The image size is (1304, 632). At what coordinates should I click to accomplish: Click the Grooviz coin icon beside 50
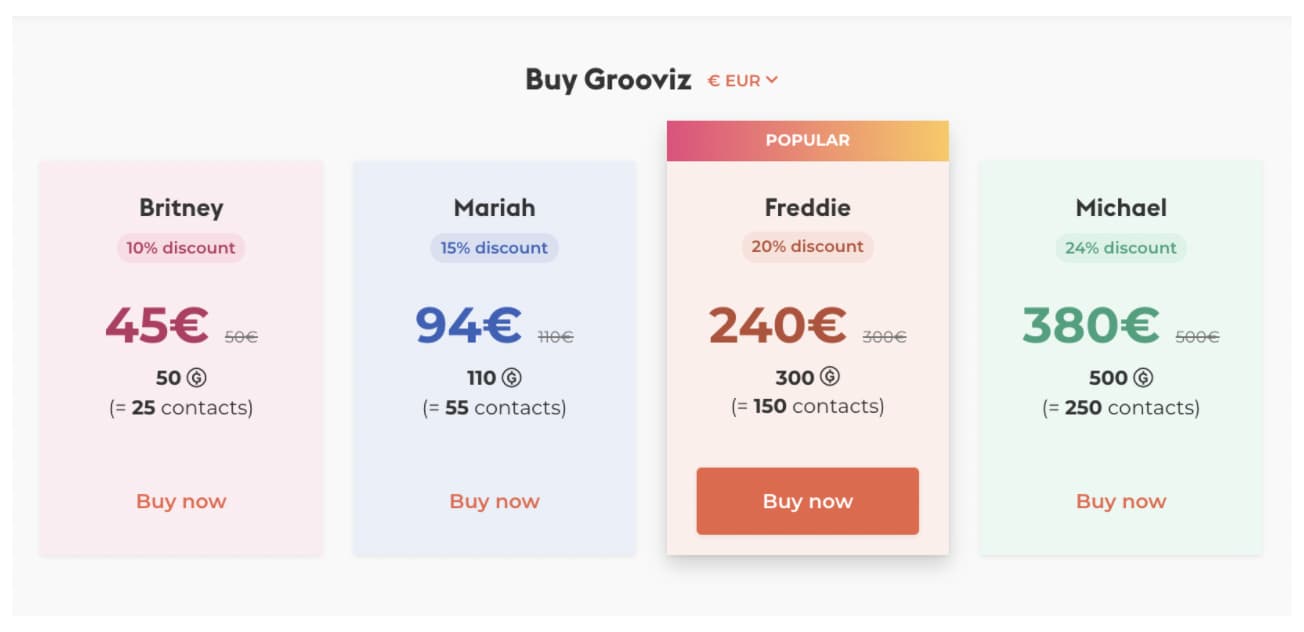tap(197, 378)
